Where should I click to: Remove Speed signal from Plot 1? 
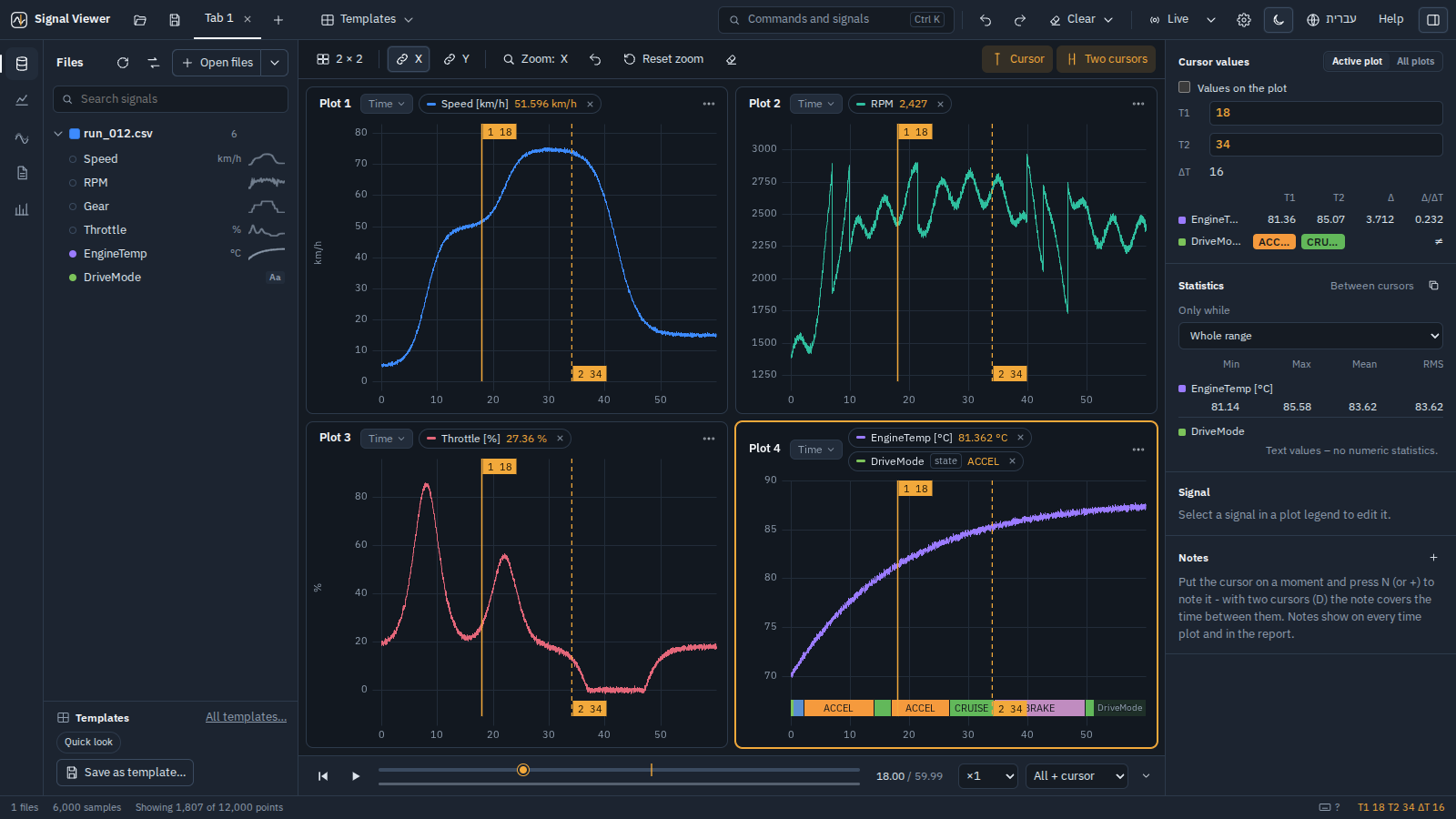pos(590,104)
